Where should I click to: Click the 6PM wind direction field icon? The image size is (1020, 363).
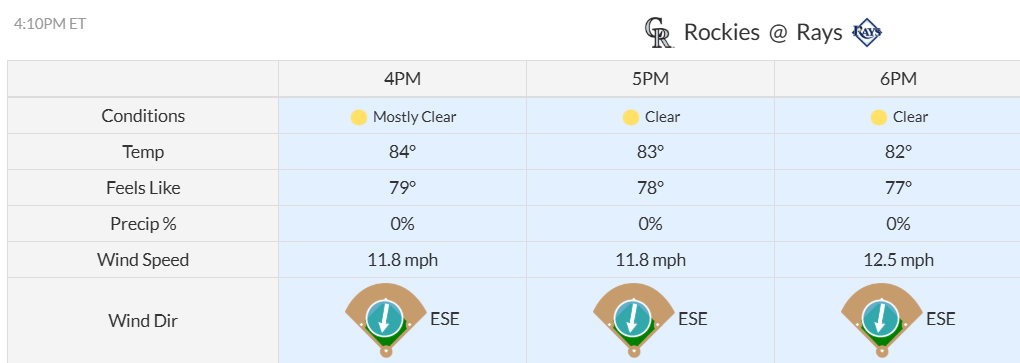coord(881,320)
